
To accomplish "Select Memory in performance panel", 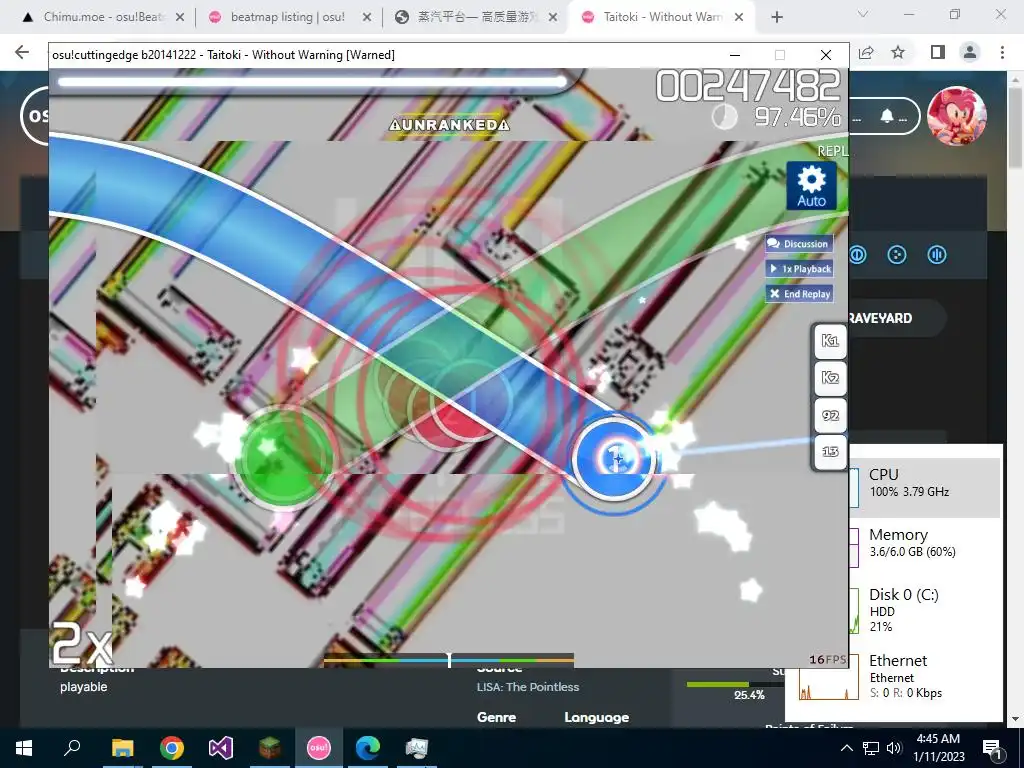I will 924,547.
